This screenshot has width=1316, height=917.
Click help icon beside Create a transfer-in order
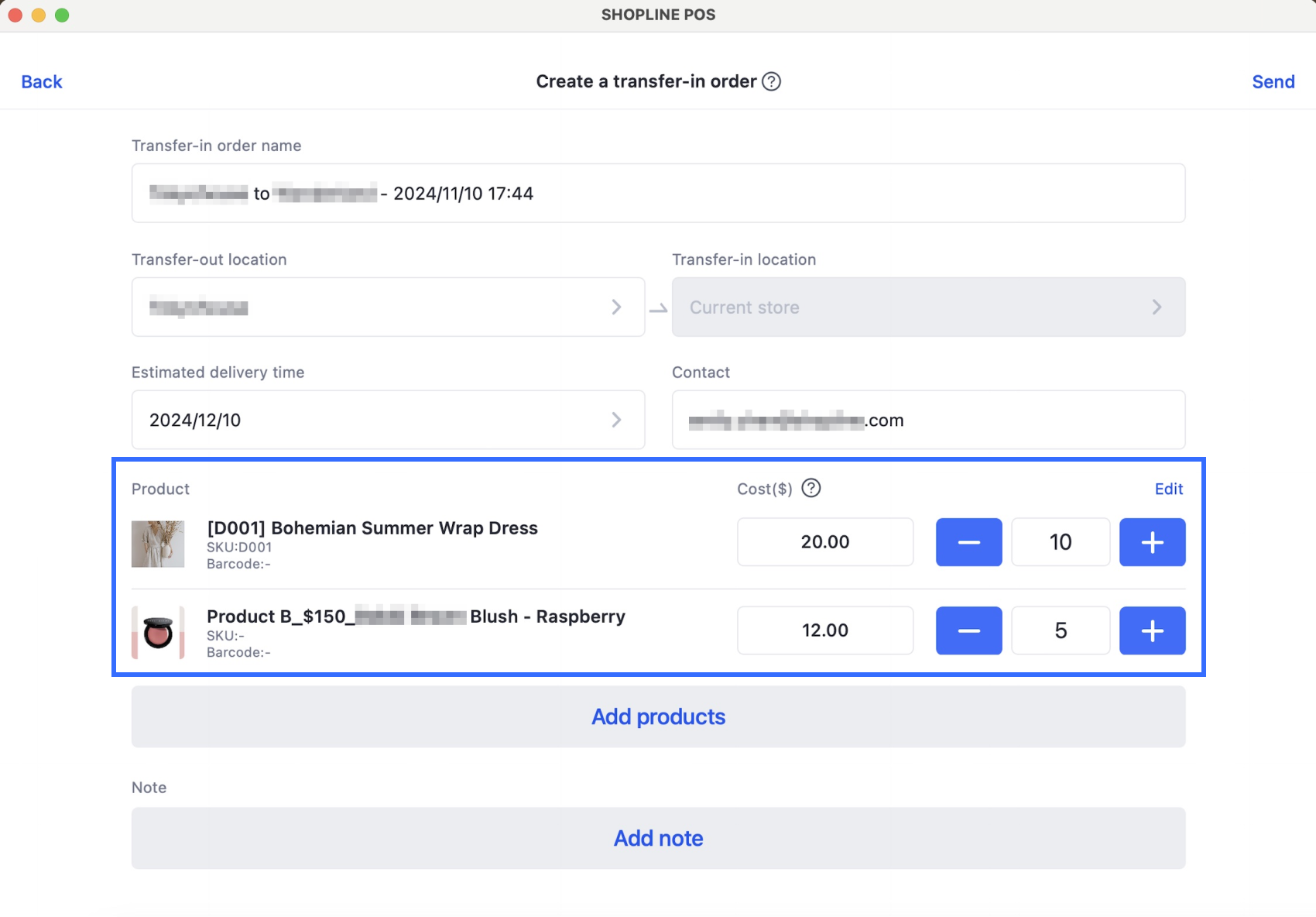pyautogui.click(x=771, y=81)
